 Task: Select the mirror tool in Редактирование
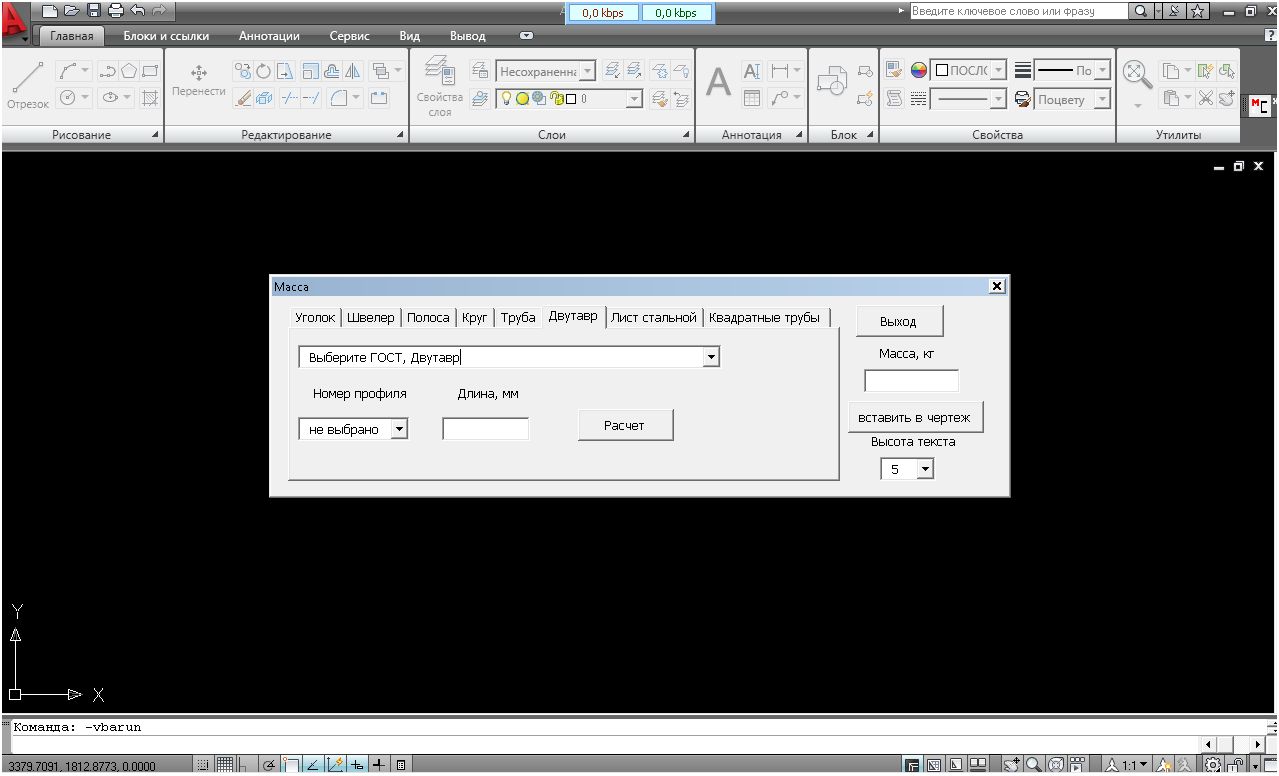tap(352, 71)
